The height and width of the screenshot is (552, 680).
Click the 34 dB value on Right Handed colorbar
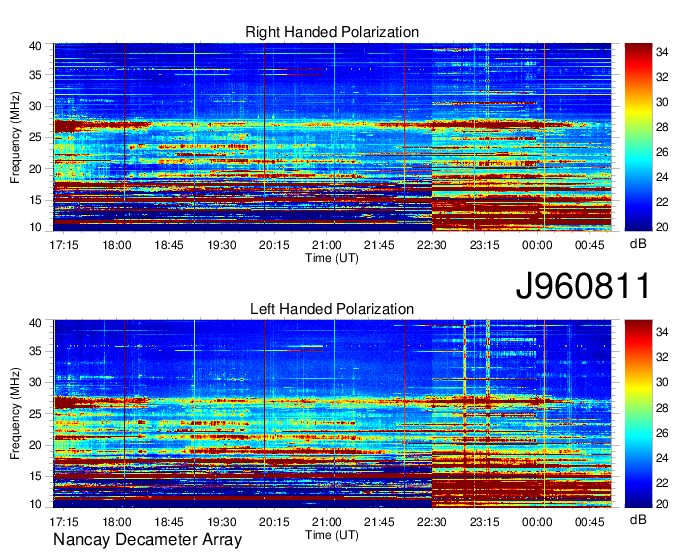pos(662,52)
